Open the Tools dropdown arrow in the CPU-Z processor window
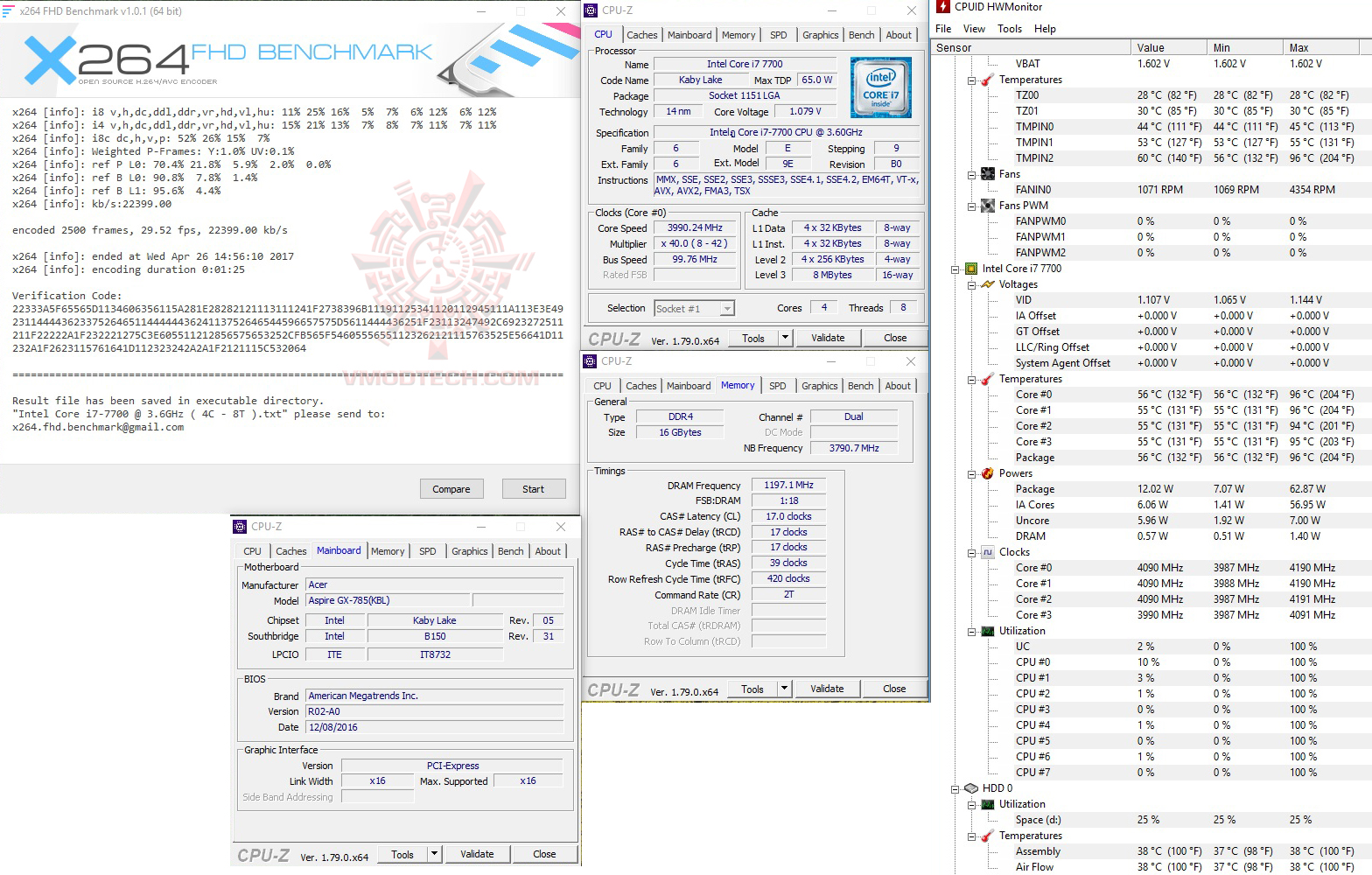Viewport: 1372px width, 875px height. (x=785, y=338)
